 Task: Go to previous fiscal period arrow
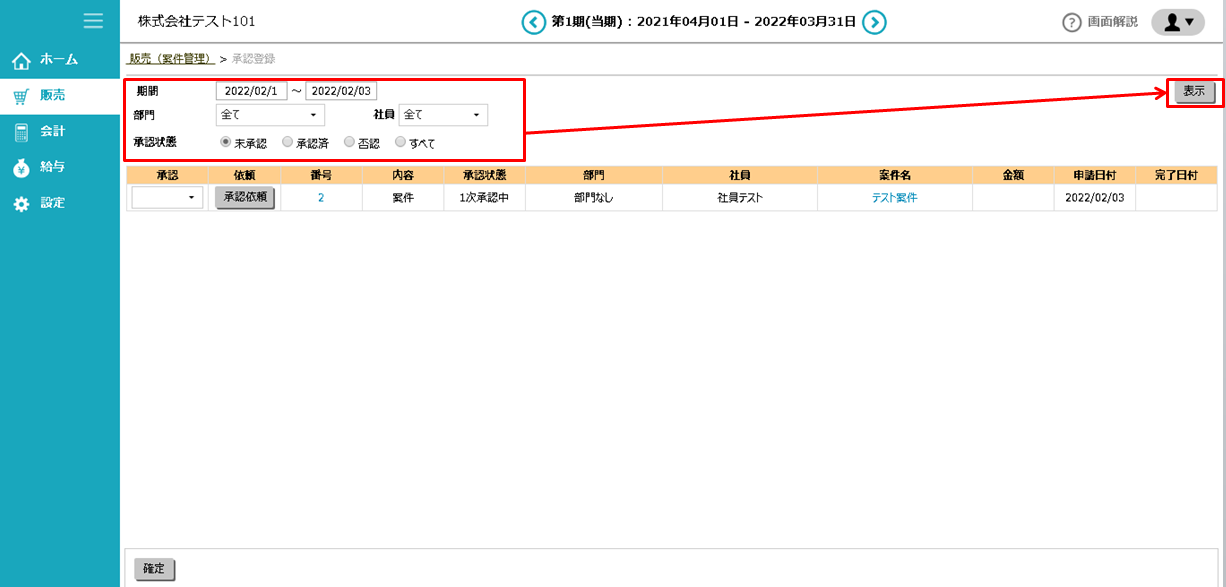pos(534,22)
